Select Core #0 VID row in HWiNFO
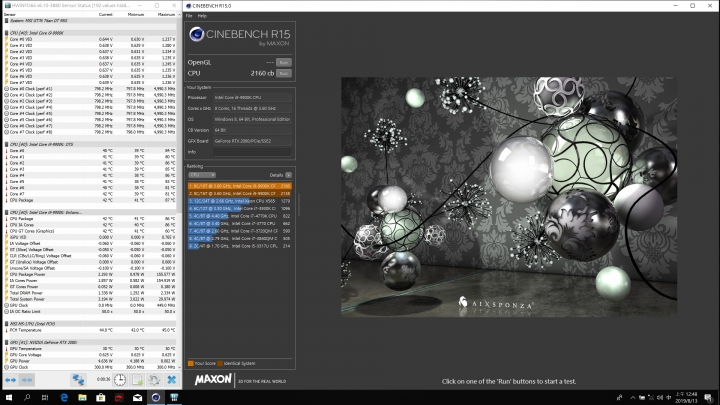 coord(90,39)
